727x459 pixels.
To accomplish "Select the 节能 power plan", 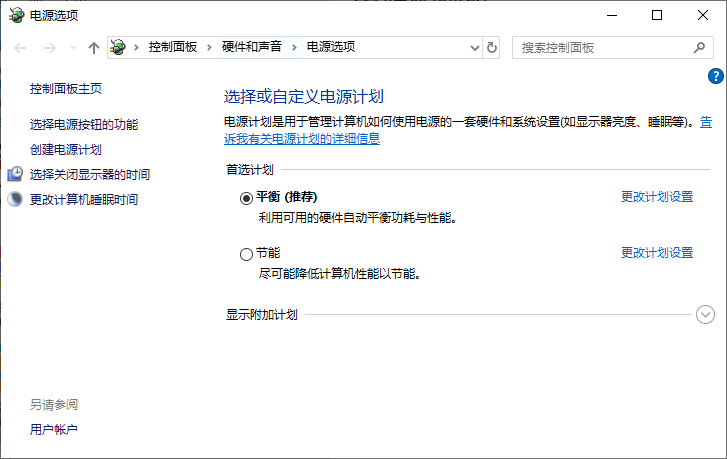I will [x=247, y=254].
